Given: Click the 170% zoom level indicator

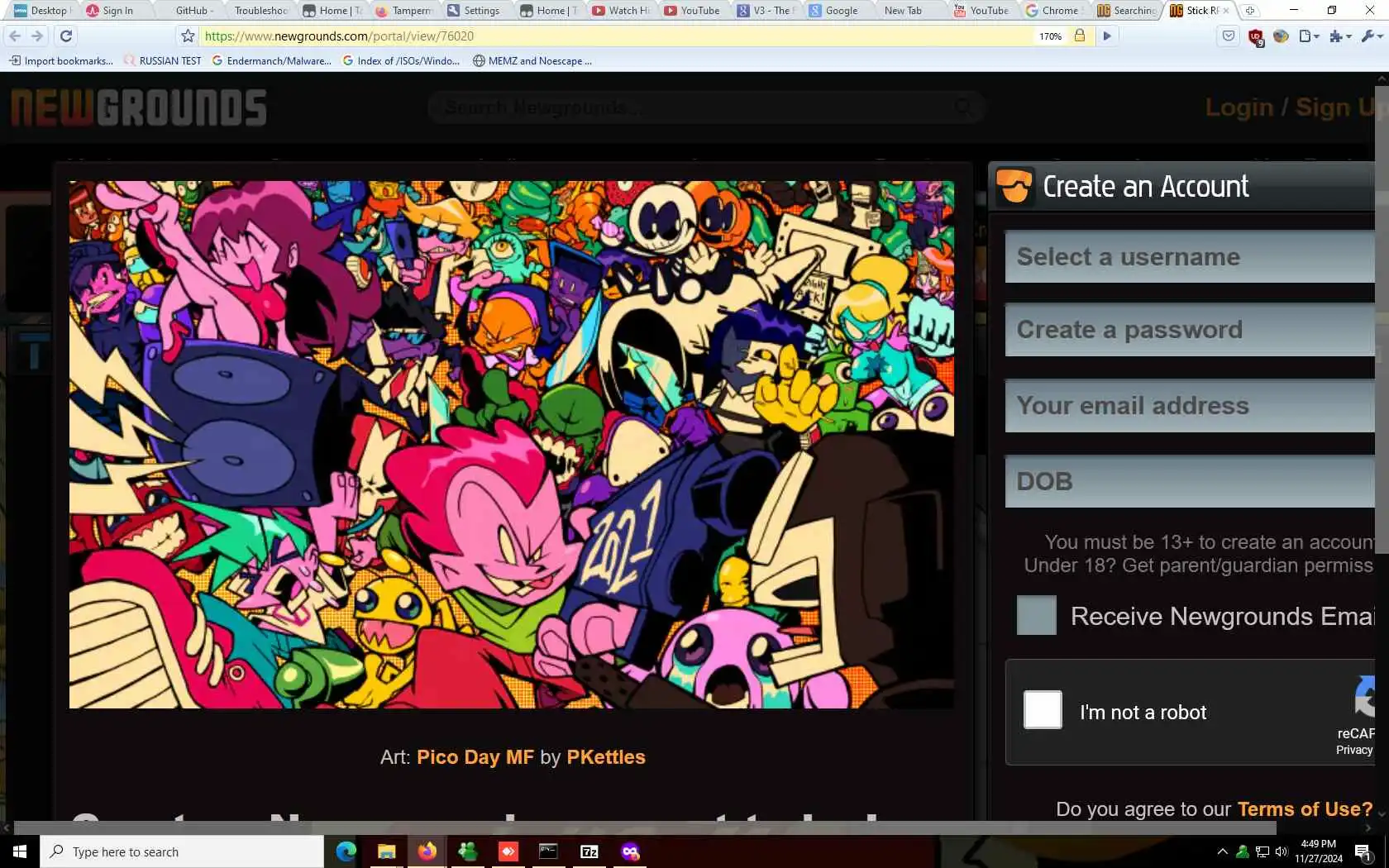Looking at the screenshot, I should [1050, 36].
